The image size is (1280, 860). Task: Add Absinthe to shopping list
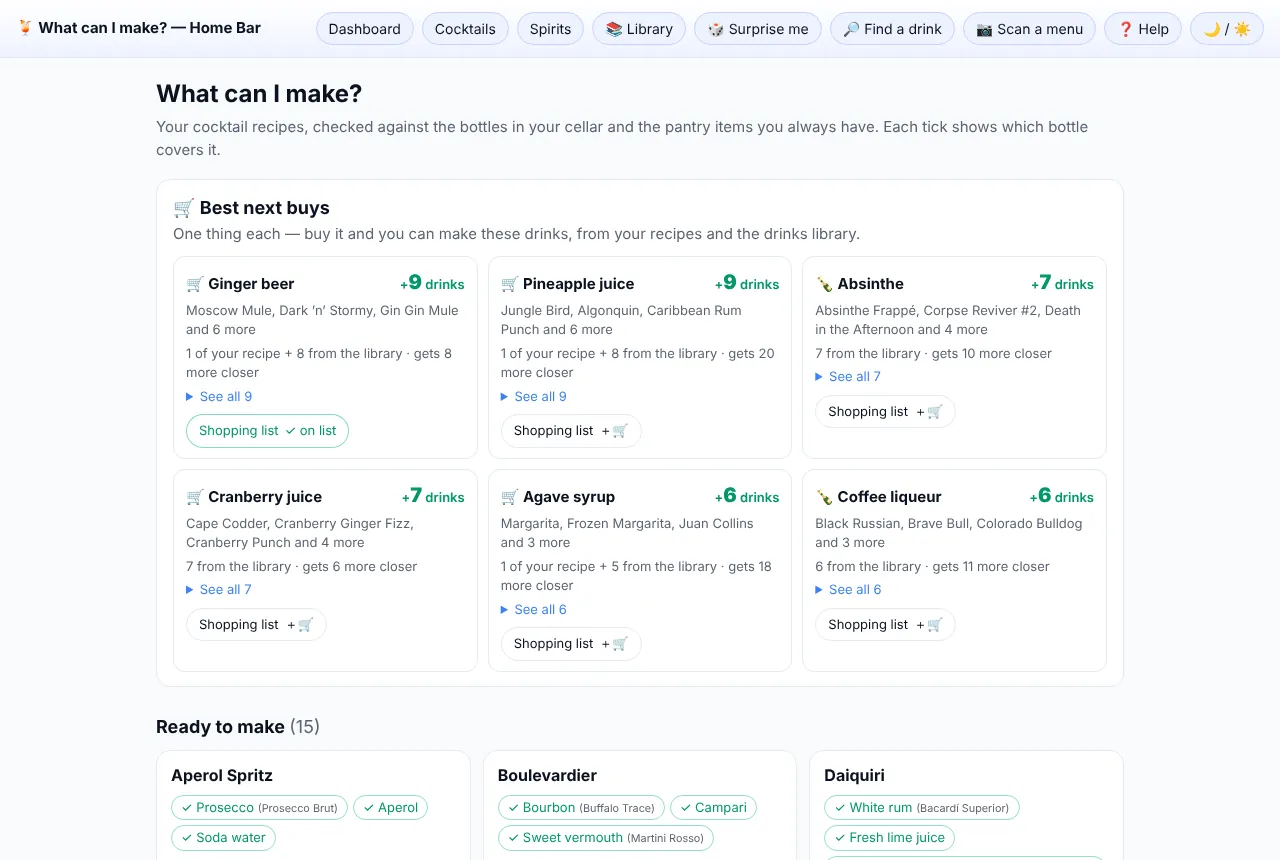point(885,411)
